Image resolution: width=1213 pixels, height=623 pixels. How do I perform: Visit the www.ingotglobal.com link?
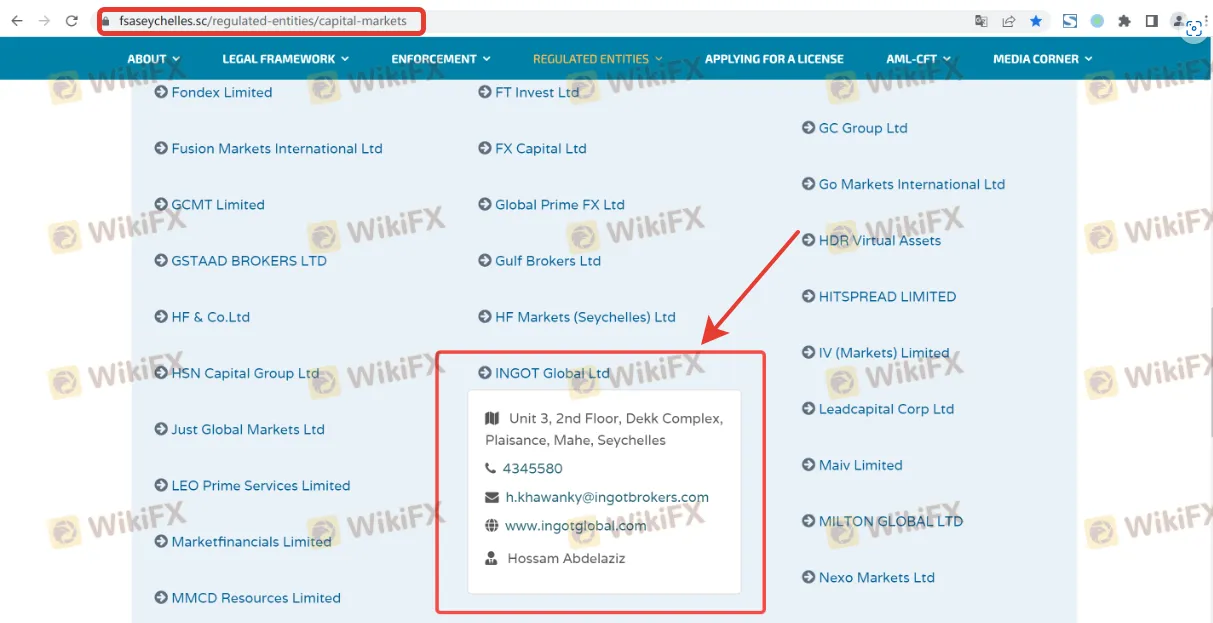(575, 525)
